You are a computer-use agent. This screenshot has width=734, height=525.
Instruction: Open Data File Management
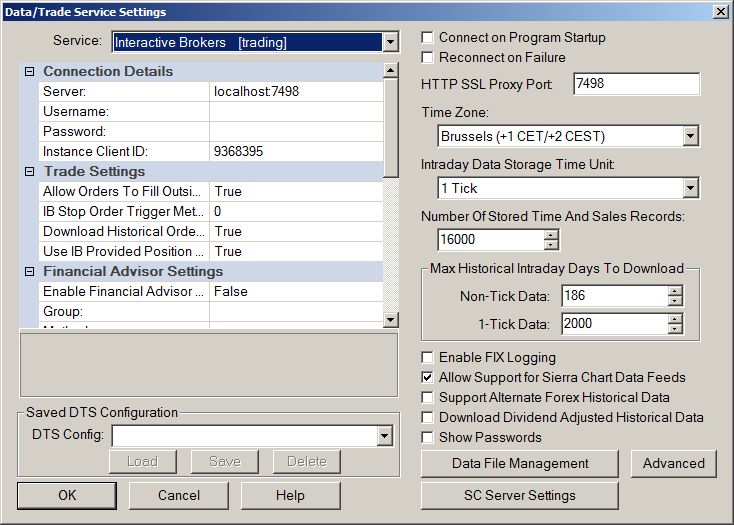pyautogui.click(x=520, y=464)
